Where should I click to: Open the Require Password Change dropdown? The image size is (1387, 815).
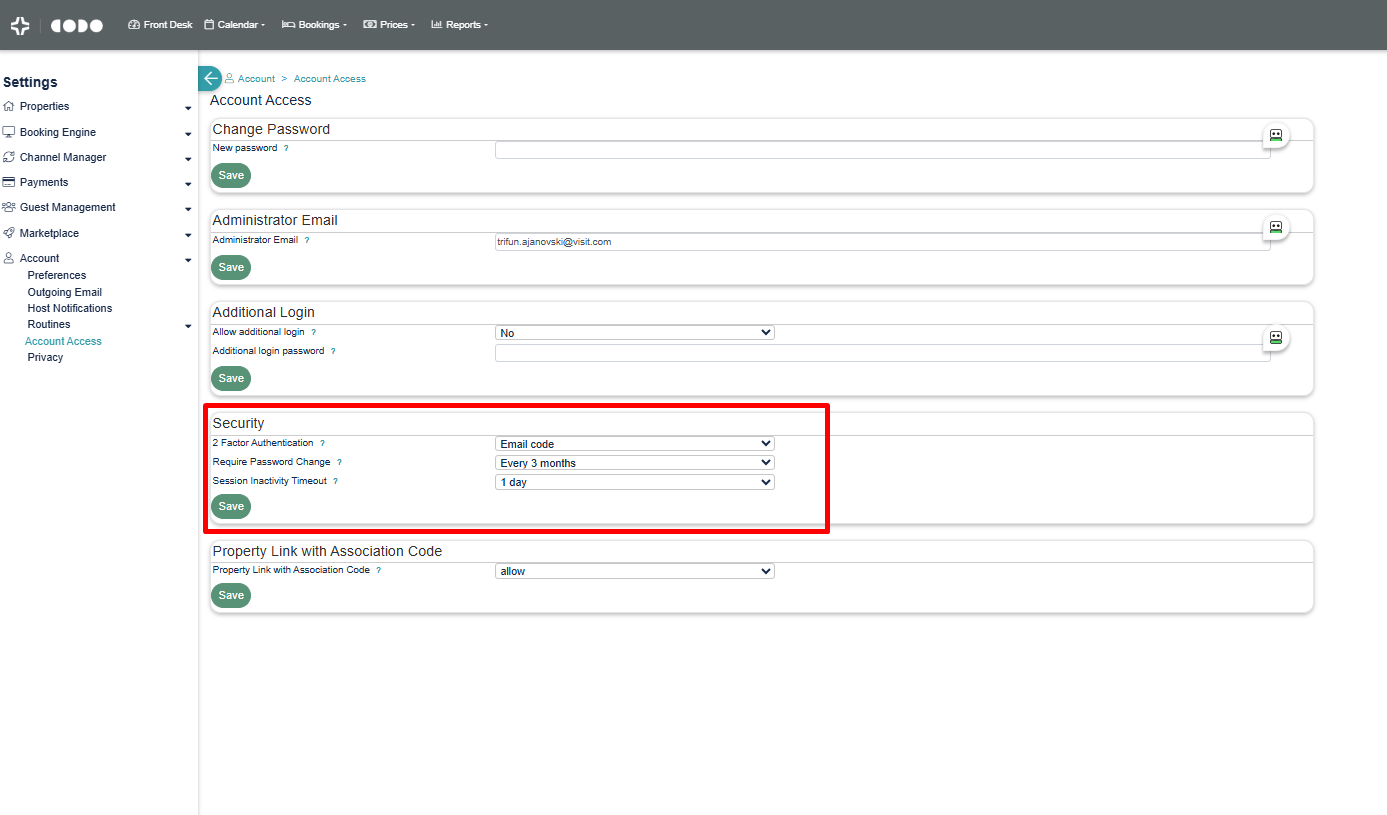(635, 463)
